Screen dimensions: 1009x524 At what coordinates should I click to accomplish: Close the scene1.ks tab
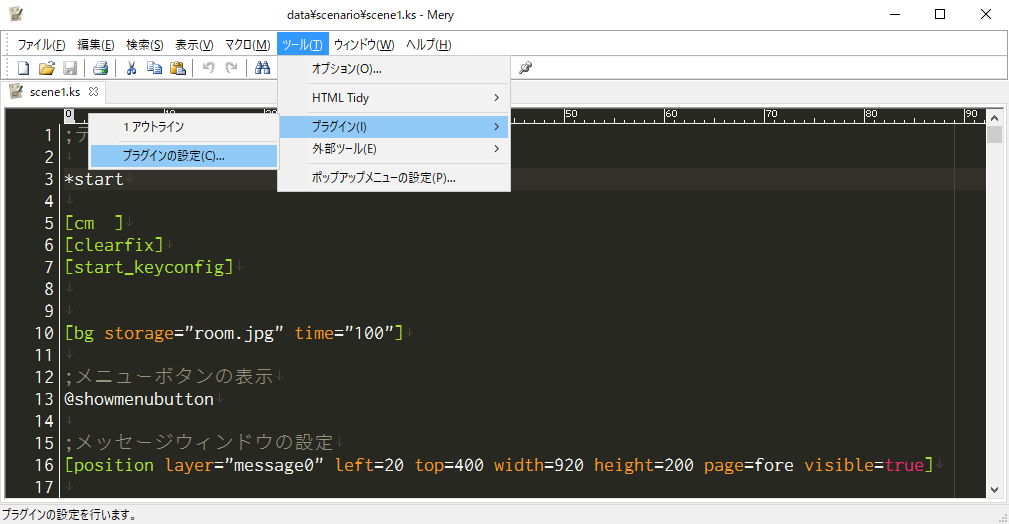93,91
